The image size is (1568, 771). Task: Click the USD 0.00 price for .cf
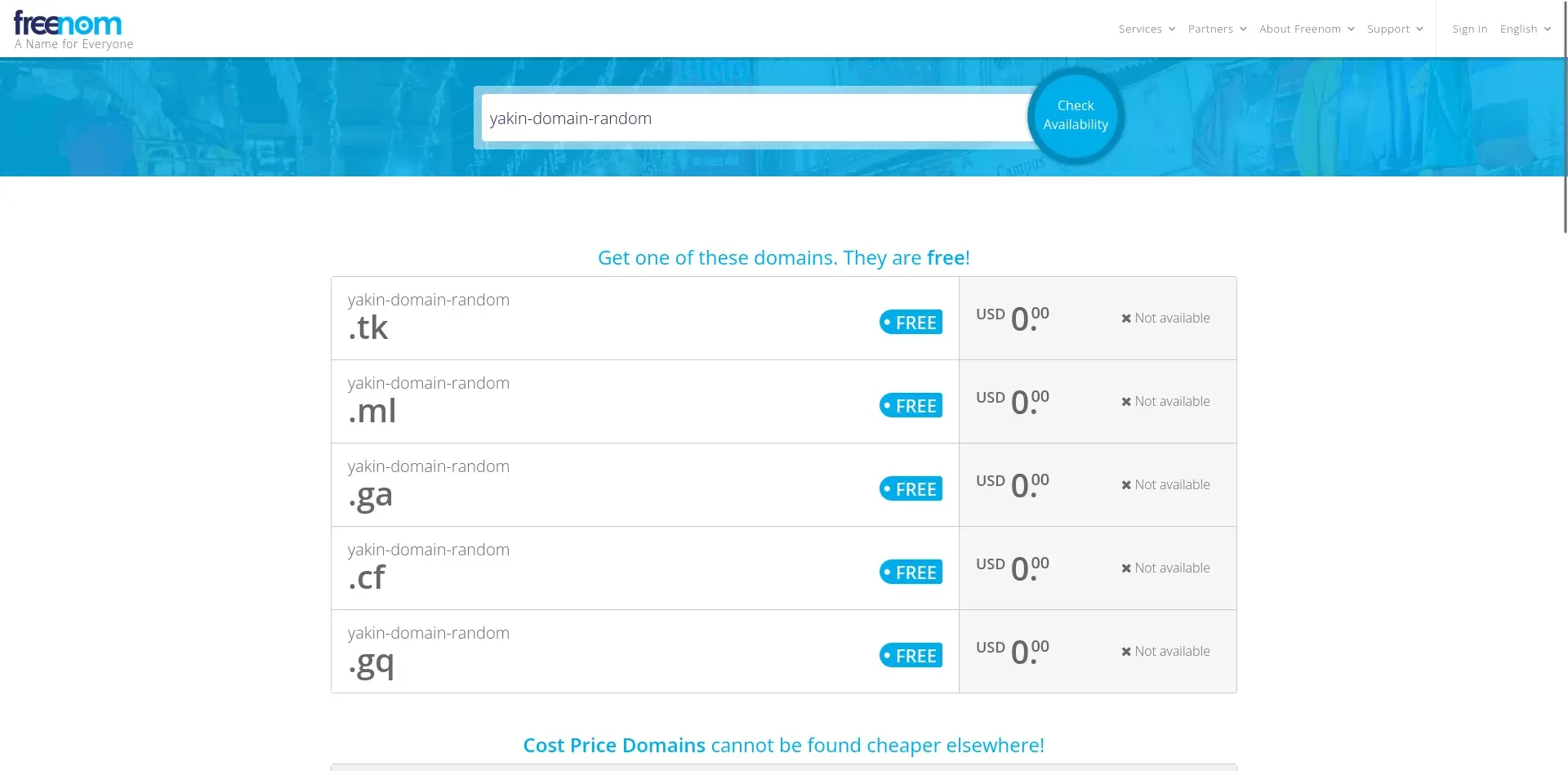tap(1013, 568)
